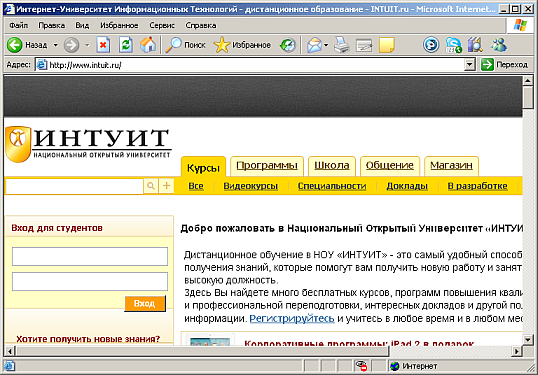Click the Messenger people toolbar icon
Screen dimensions: 538x375
tap(499, 45)
